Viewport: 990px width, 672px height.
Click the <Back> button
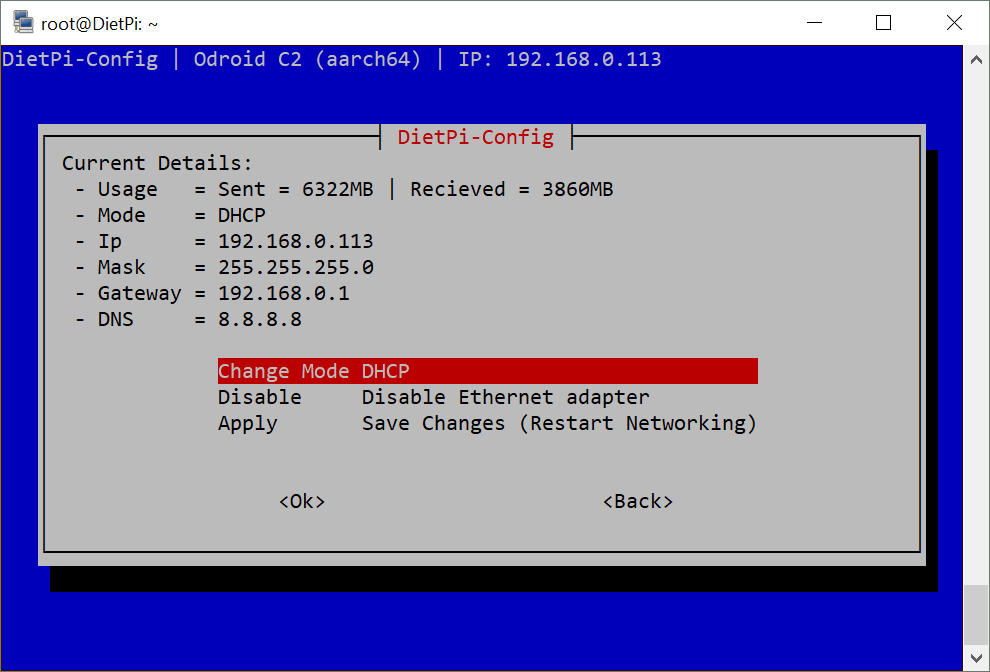click(x=638, y=501)
